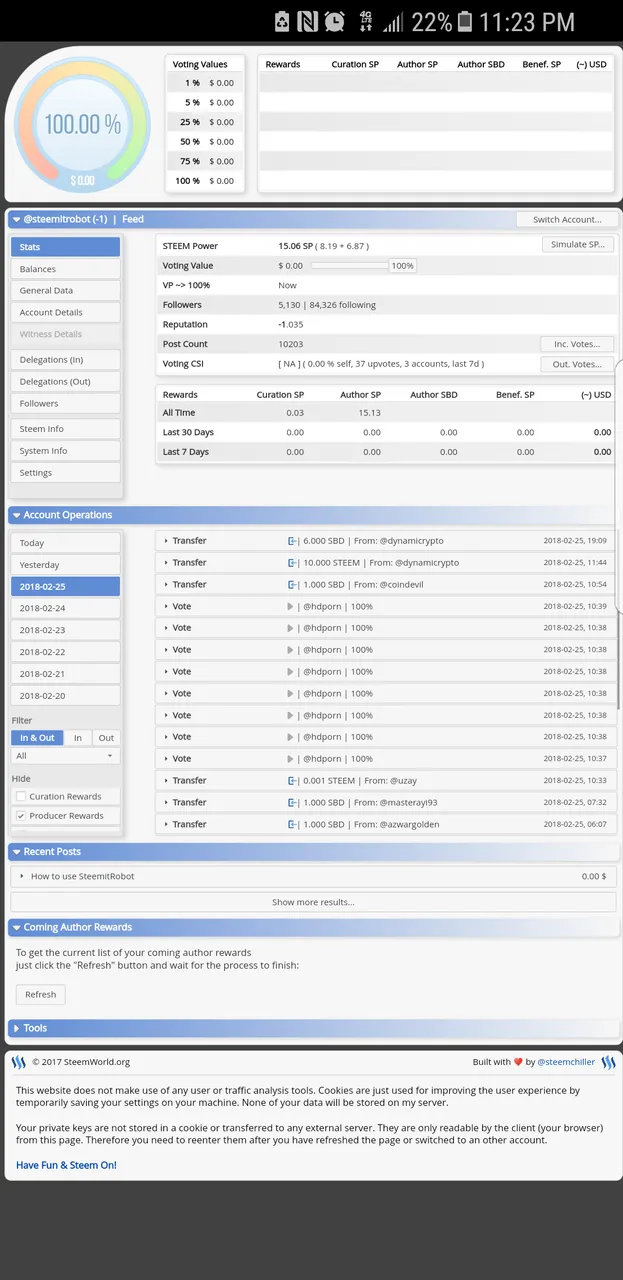Select the In & Out filter toggle
Image resolution: width=623 pixels, height=1280 pixels.
(x=37, y=738)
